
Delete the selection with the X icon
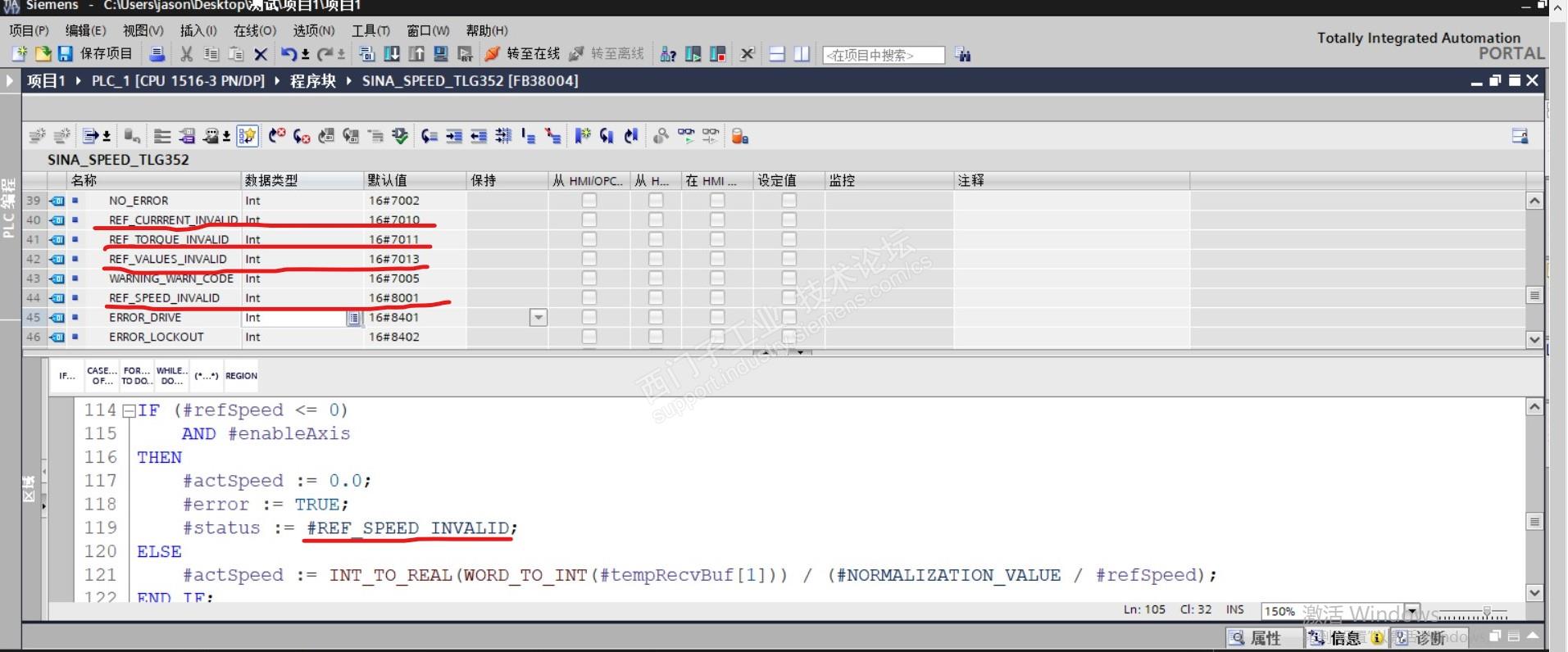[261, 54]
